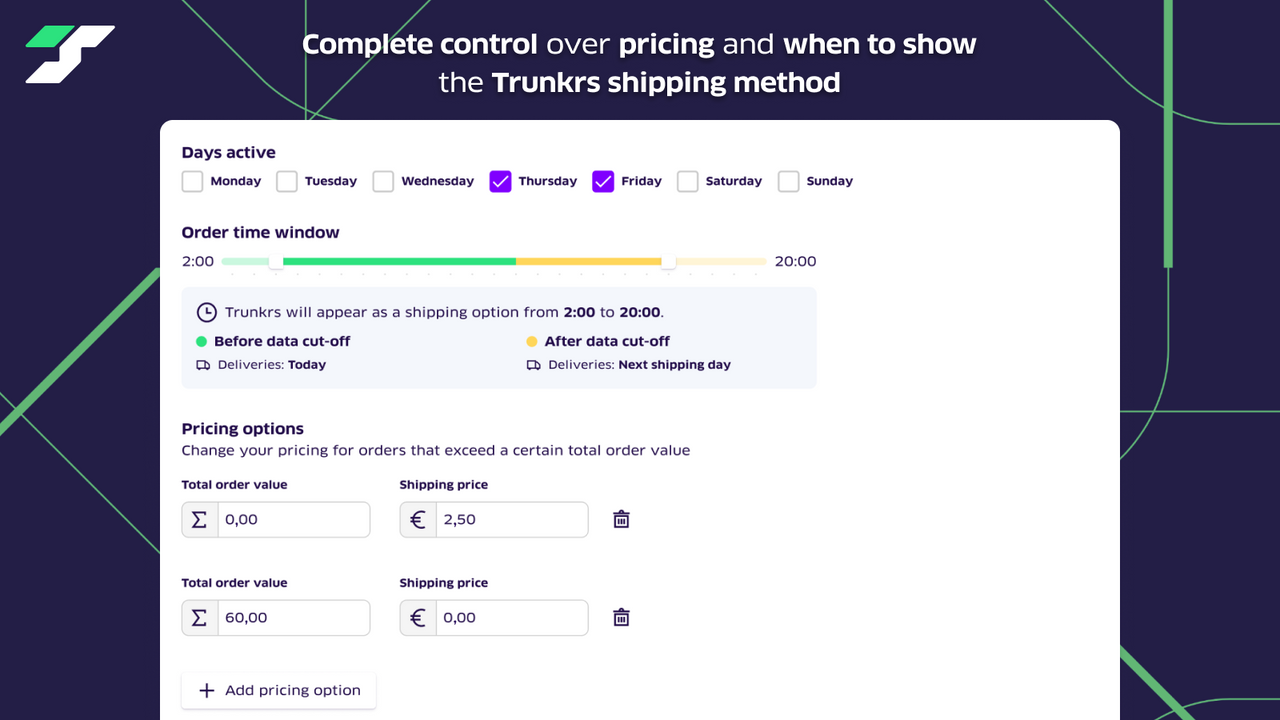The width and height of the screenshot is (1280, 720).
Task: Click the sigma icon beside the 0,00 value
Action: point(199,519)
